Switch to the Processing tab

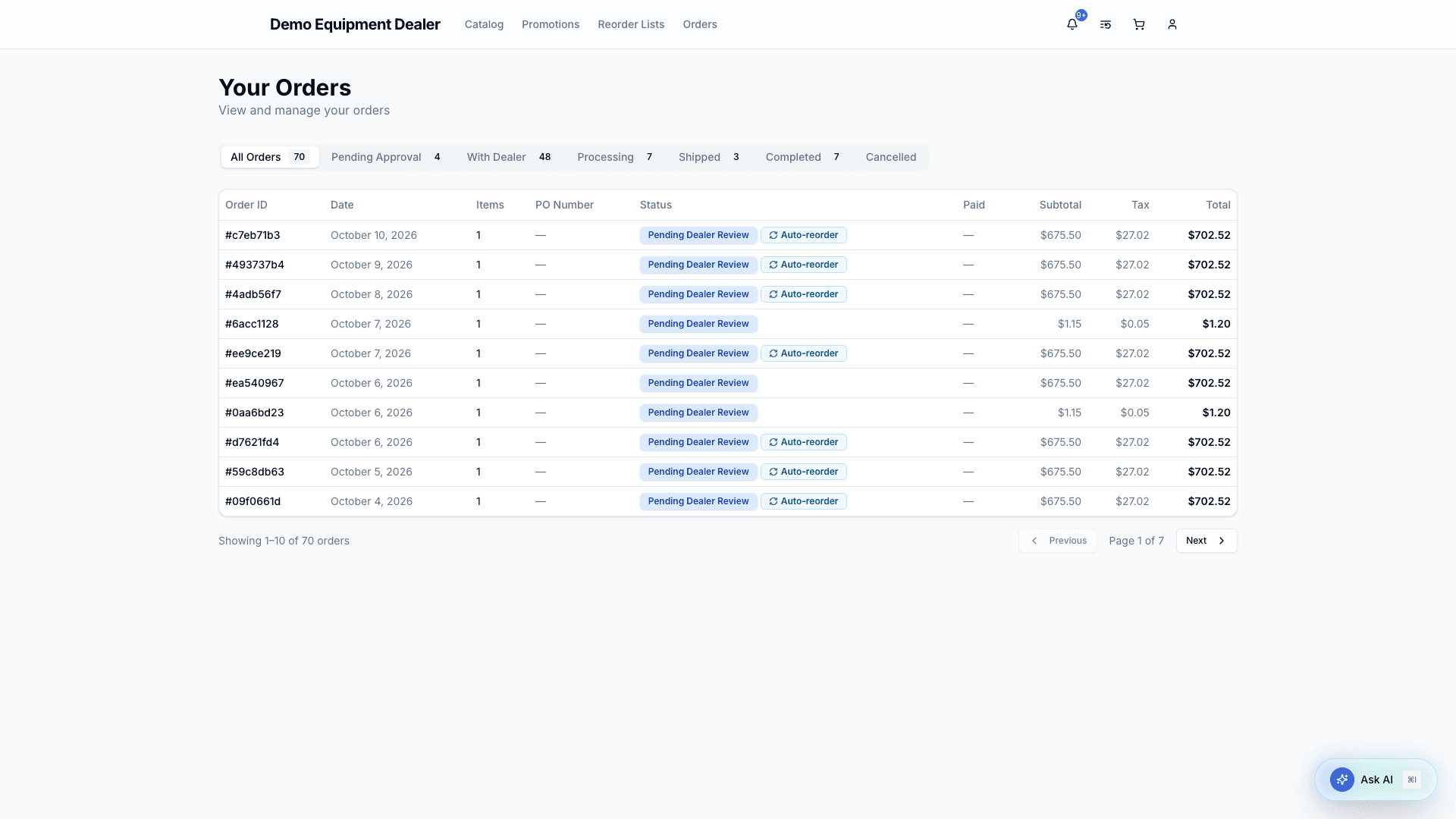(615, 157)
